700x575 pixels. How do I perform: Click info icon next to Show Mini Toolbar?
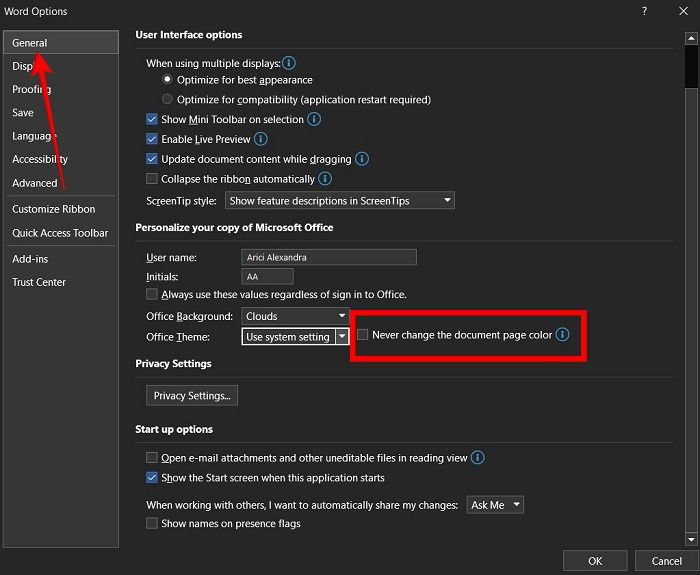314,119
